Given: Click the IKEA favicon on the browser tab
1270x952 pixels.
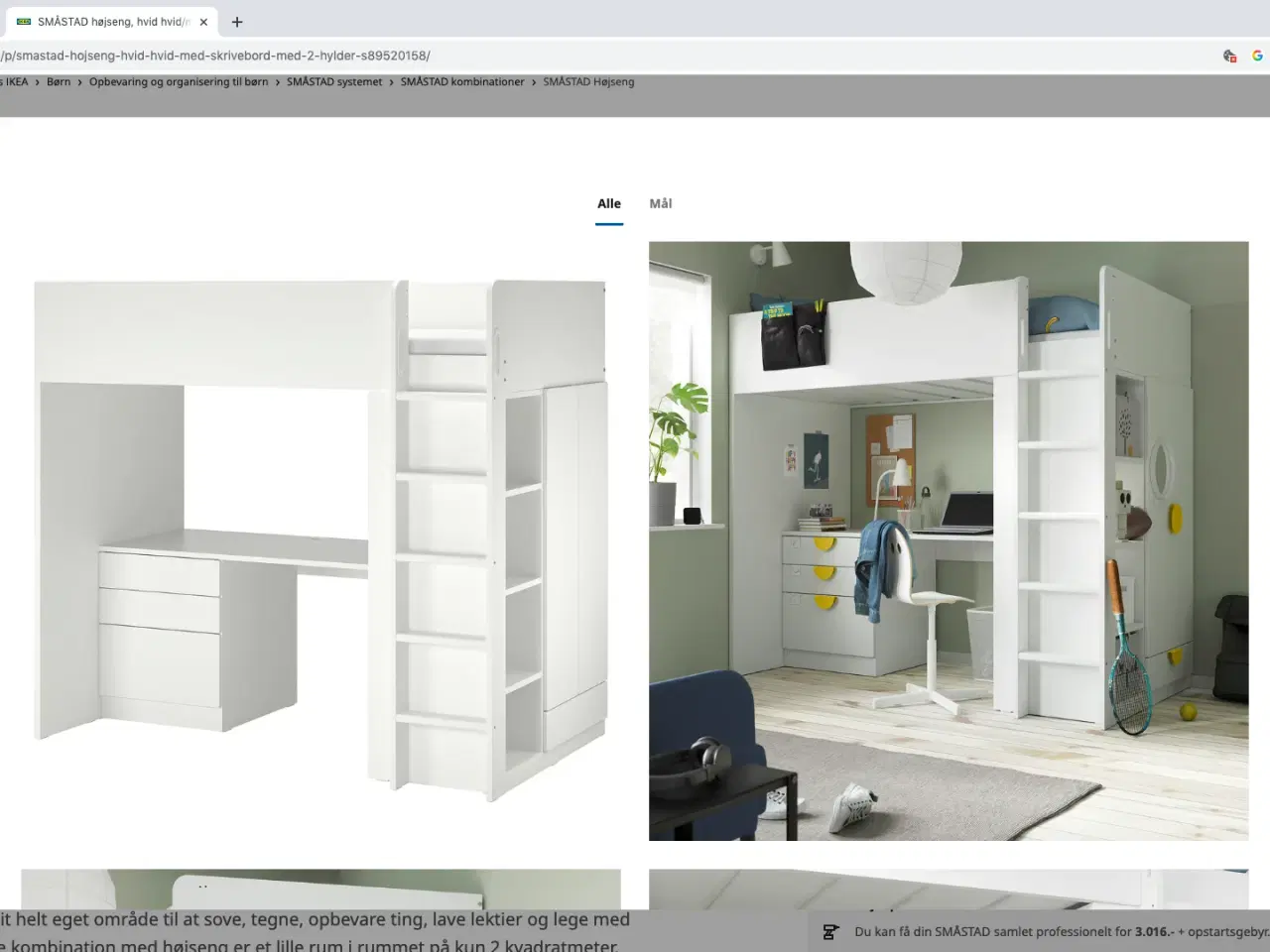Looking at the screenshot, I should [22, 21].
